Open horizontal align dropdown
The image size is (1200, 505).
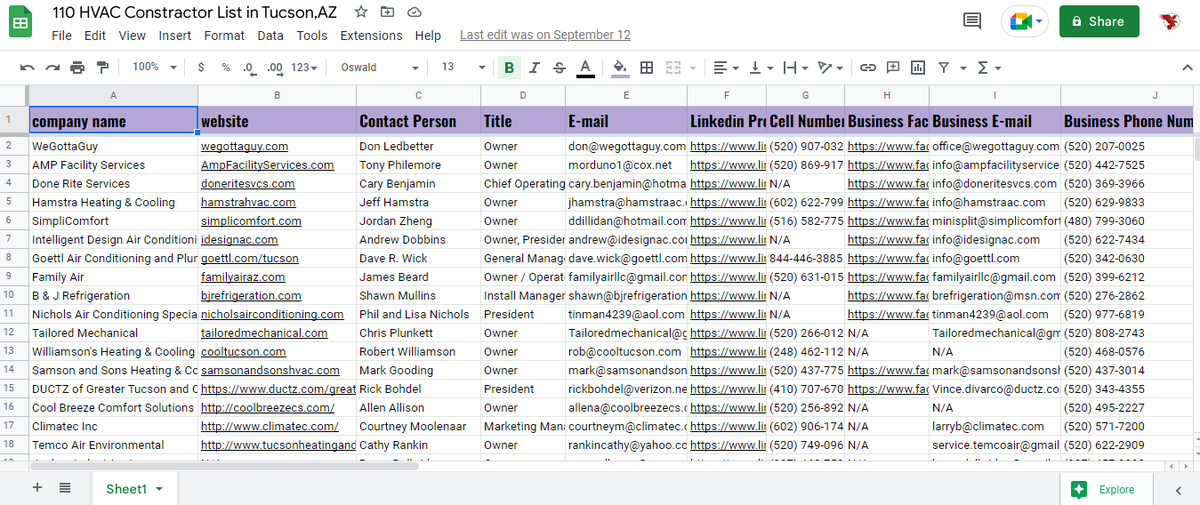pos(724,67)
